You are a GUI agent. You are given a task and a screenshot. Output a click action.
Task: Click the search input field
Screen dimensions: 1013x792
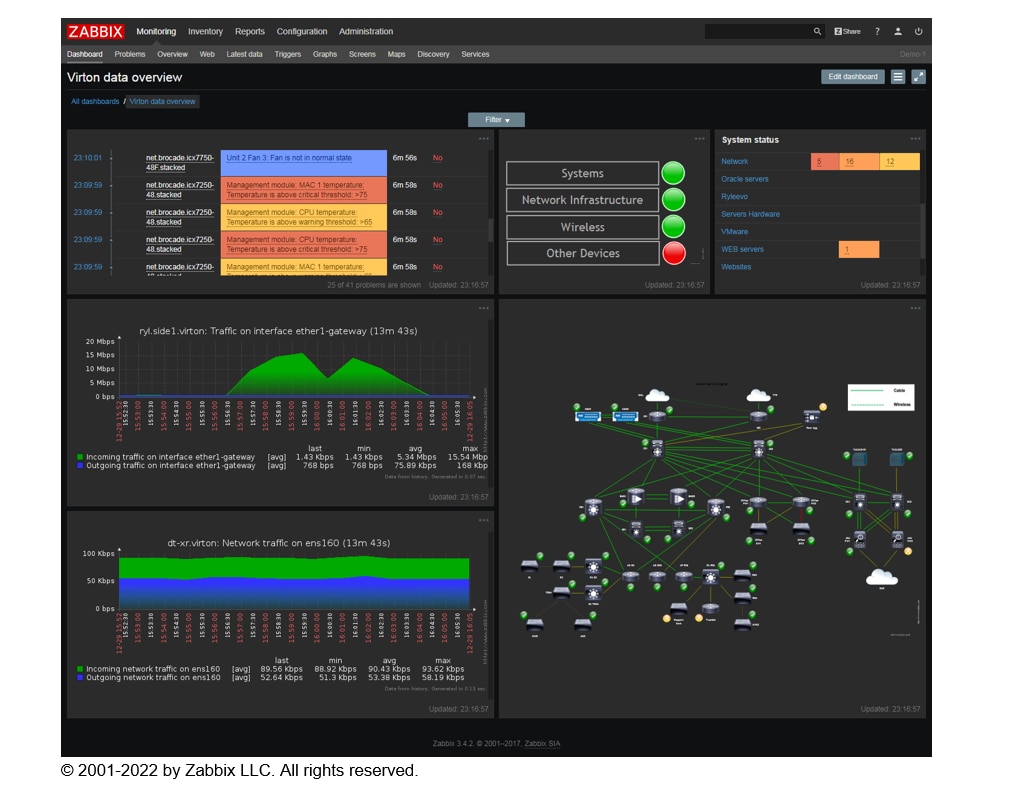758,31
